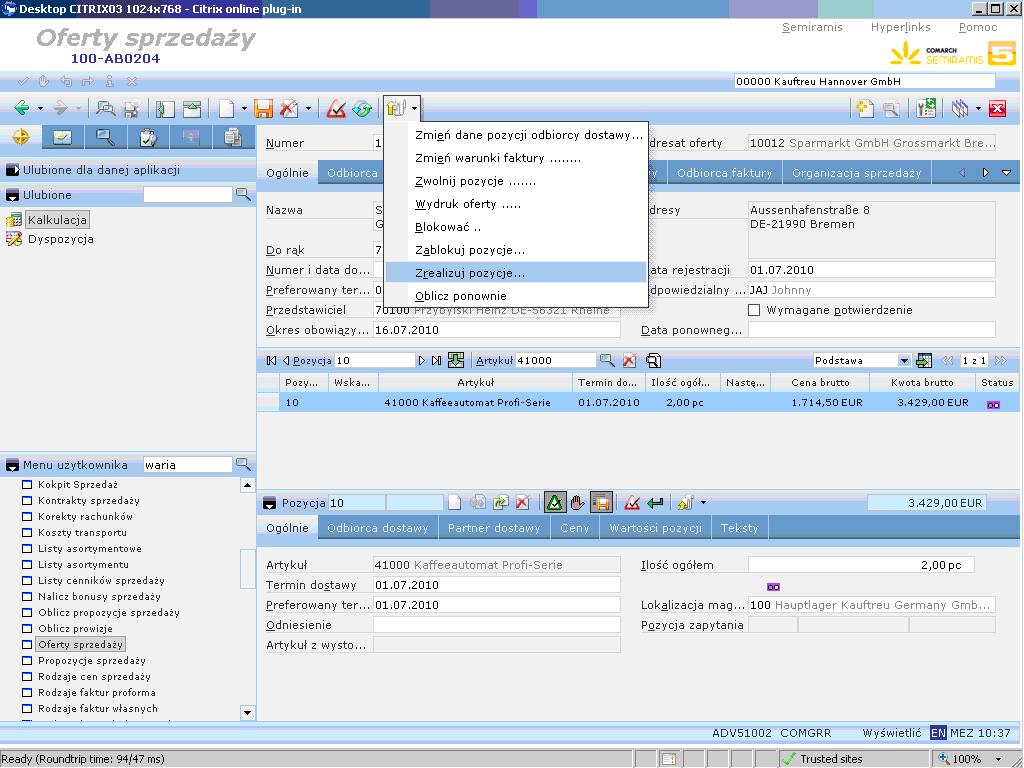The image size is (1024, 768).
Task: Click the orange save diskette icon
Action: tap(263, 108)
